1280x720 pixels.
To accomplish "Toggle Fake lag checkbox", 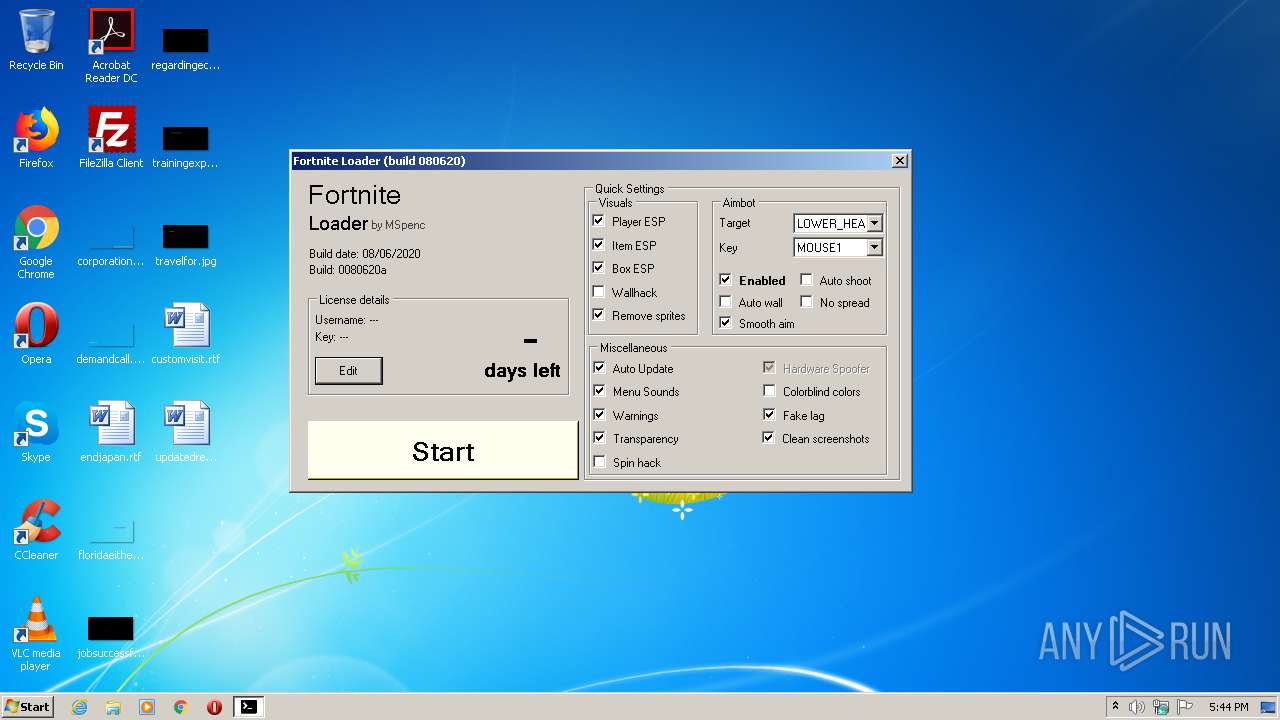I will tap(769, 415).
